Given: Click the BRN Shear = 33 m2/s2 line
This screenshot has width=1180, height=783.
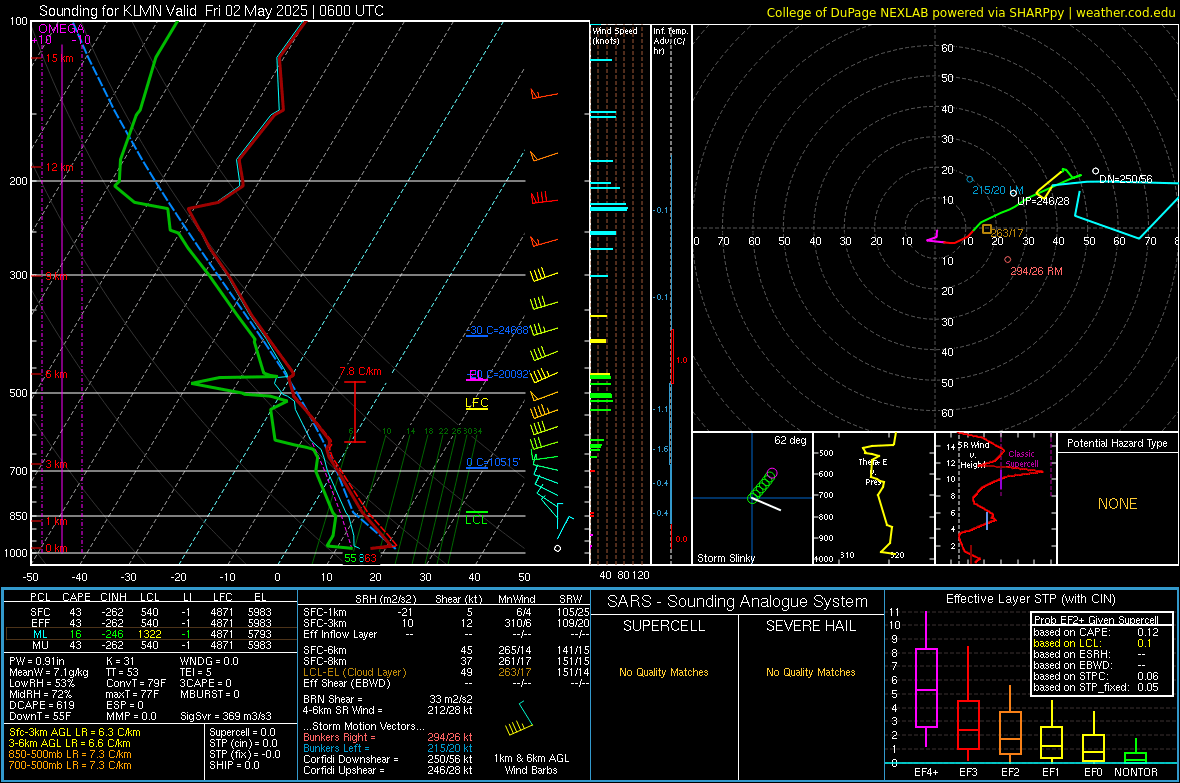Looking at the screenshot, I should (x=388, y=699).
